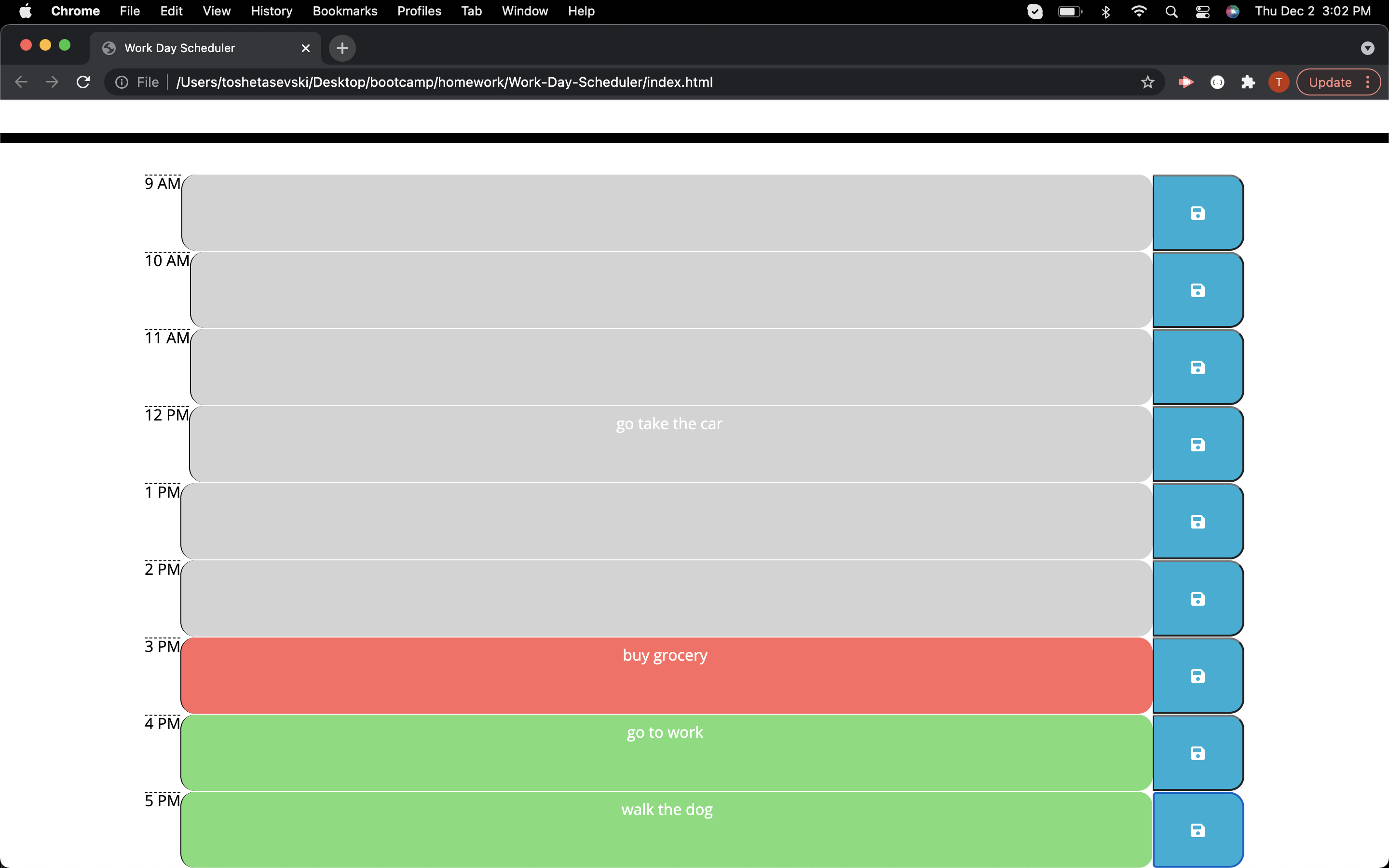Select the Work Day Scheduler tab
The height and width of the screenshot is (868, 1389).
pos(205,48)
